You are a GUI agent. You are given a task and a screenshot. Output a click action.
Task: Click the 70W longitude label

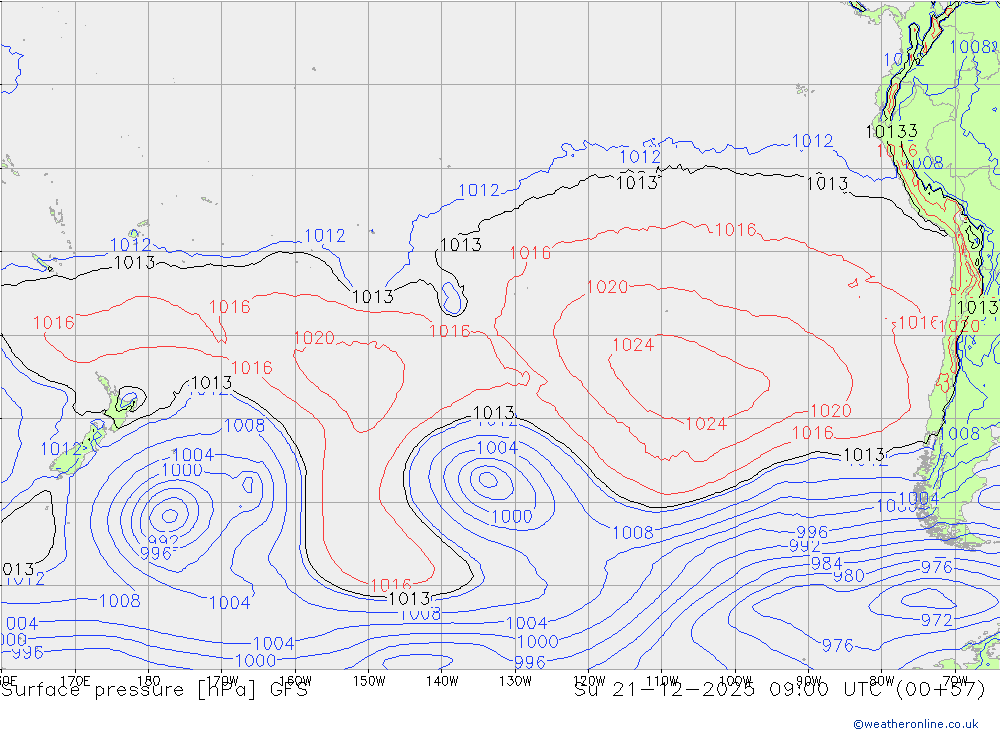(955, 681)
